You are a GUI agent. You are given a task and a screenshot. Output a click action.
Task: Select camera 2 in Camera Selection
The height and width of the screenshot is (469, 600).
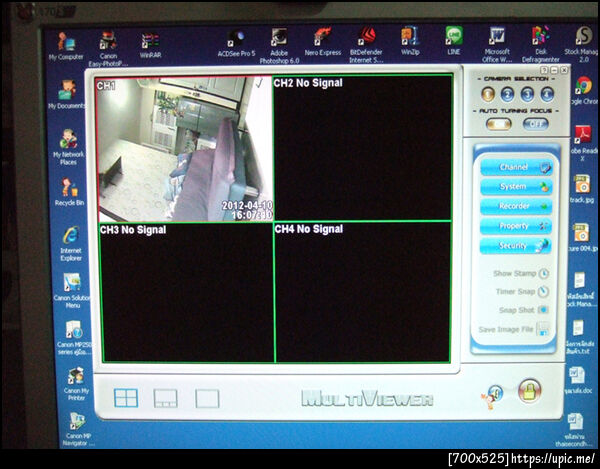click(x=507, y=94)
